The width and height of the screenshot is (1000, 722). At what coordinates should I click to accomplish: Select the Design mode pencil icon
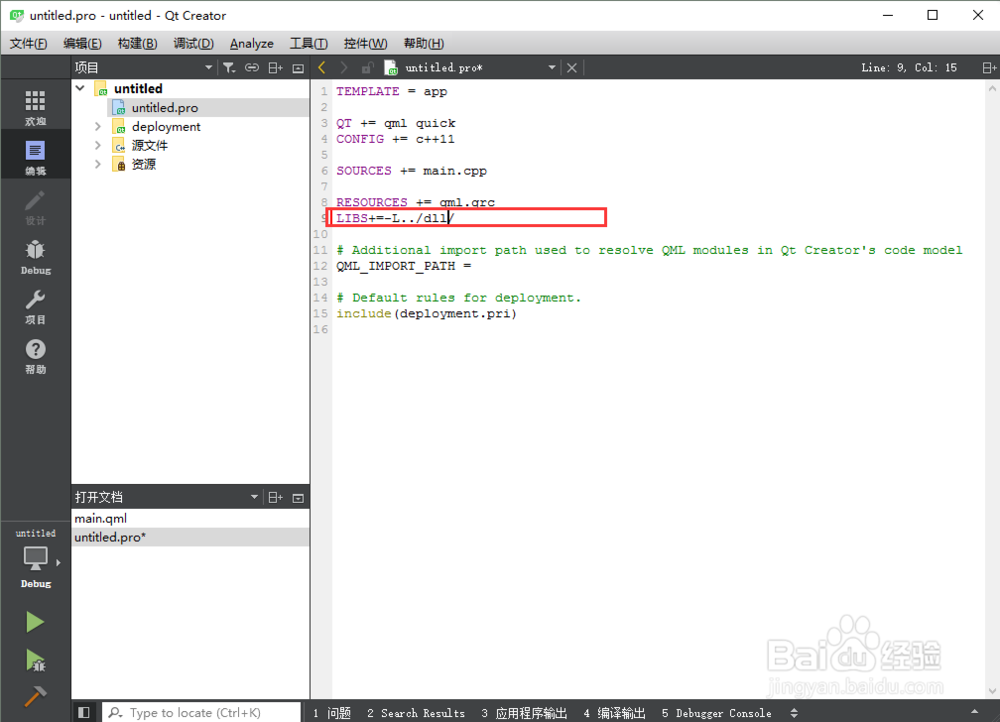click(x=35, y=206)
